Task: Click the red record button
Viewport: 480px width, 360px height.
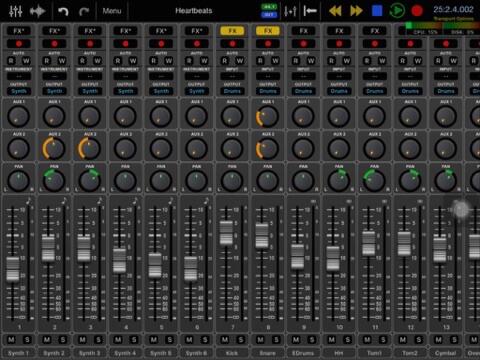Action: coord(417,11)
